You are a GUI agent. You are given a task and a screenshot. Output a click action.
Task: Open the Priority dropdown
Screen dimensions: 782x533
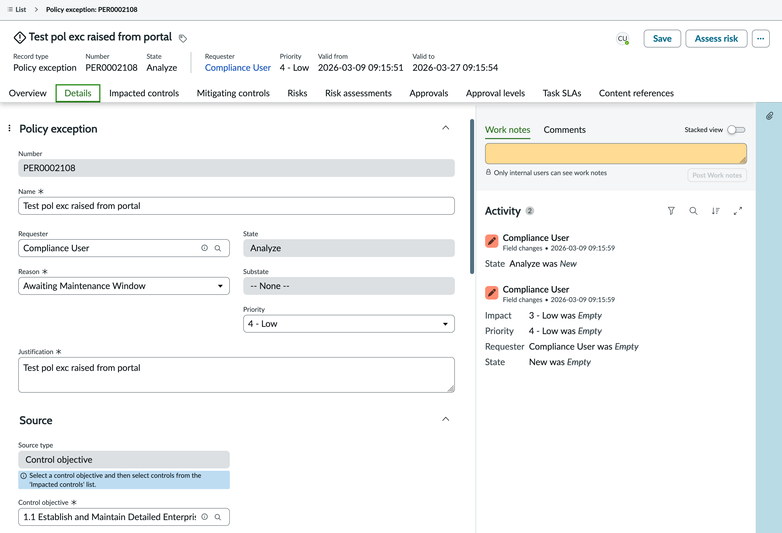[x=348, y=324]
